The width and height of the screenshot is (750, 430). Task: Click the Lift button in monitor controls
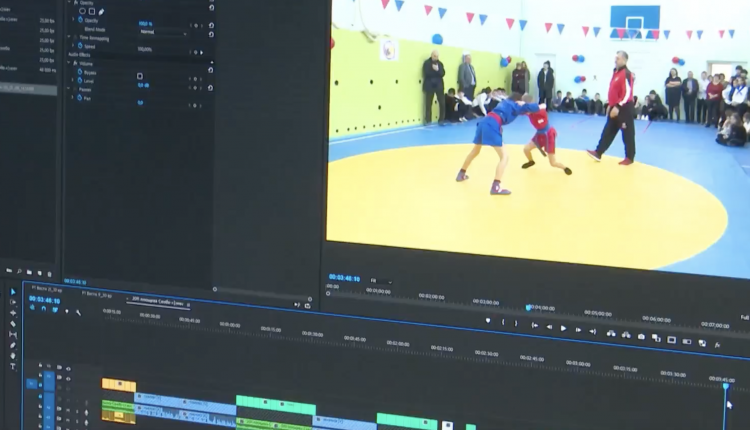click(x=610, y=333)
